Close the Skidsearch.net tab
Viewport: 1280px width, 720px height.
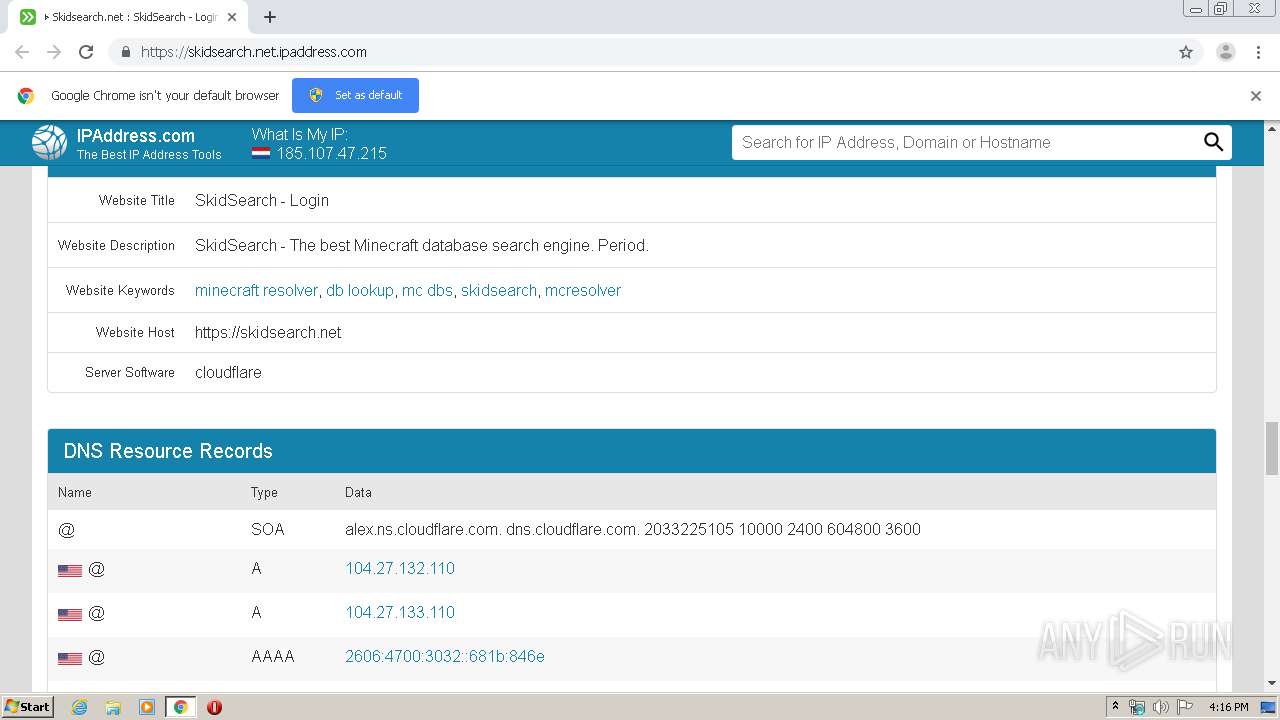click(x=232, y=17)
